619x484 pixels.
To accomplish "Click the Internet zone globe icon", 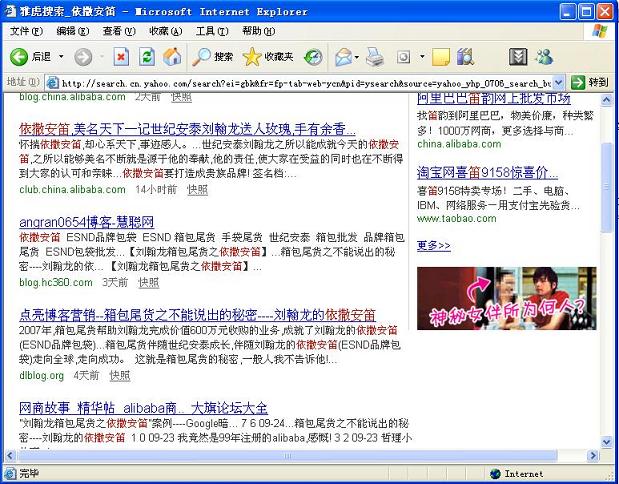I will 495,474.
